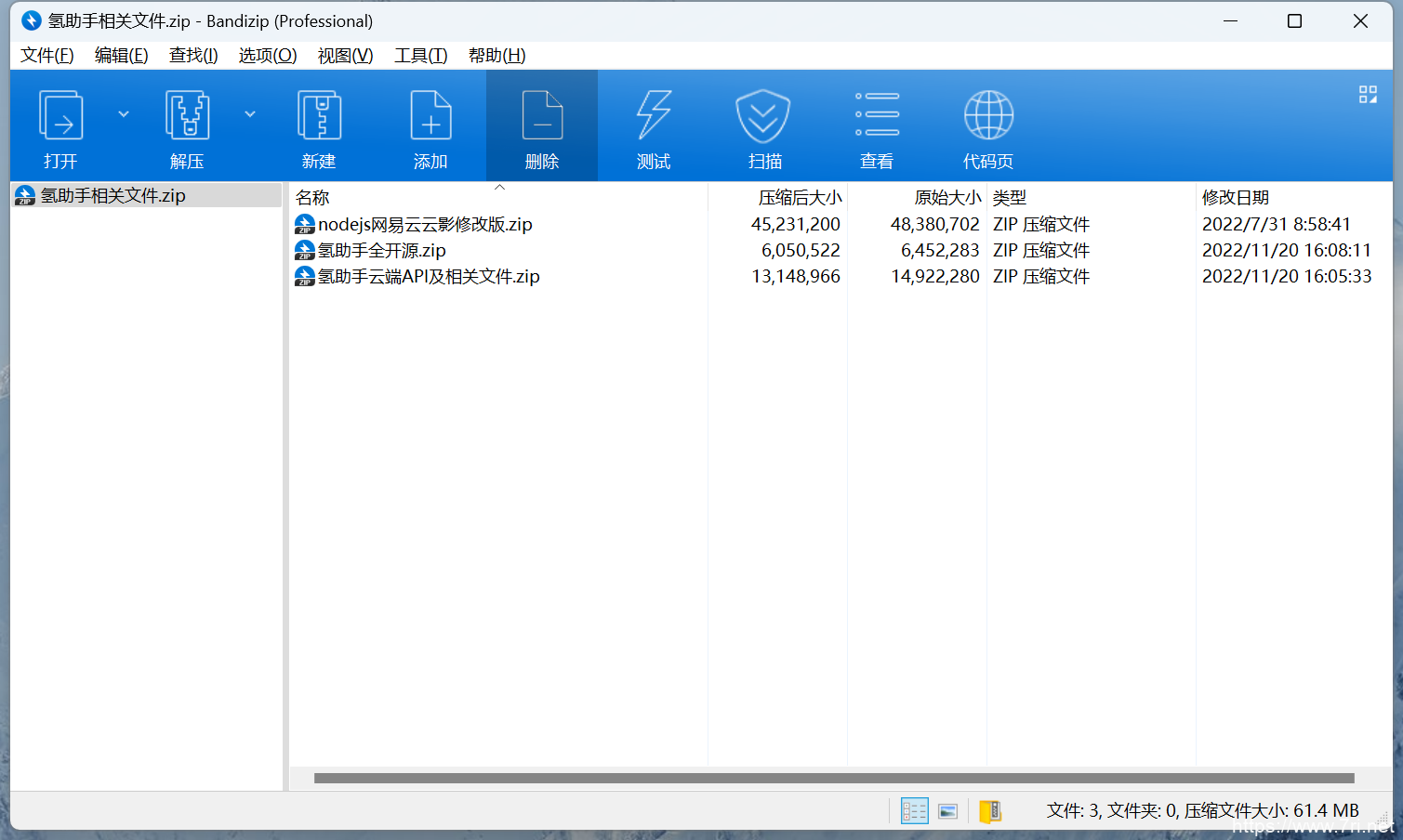
Task: Click the New archive (新建) icon
Action: coord(319,116)
